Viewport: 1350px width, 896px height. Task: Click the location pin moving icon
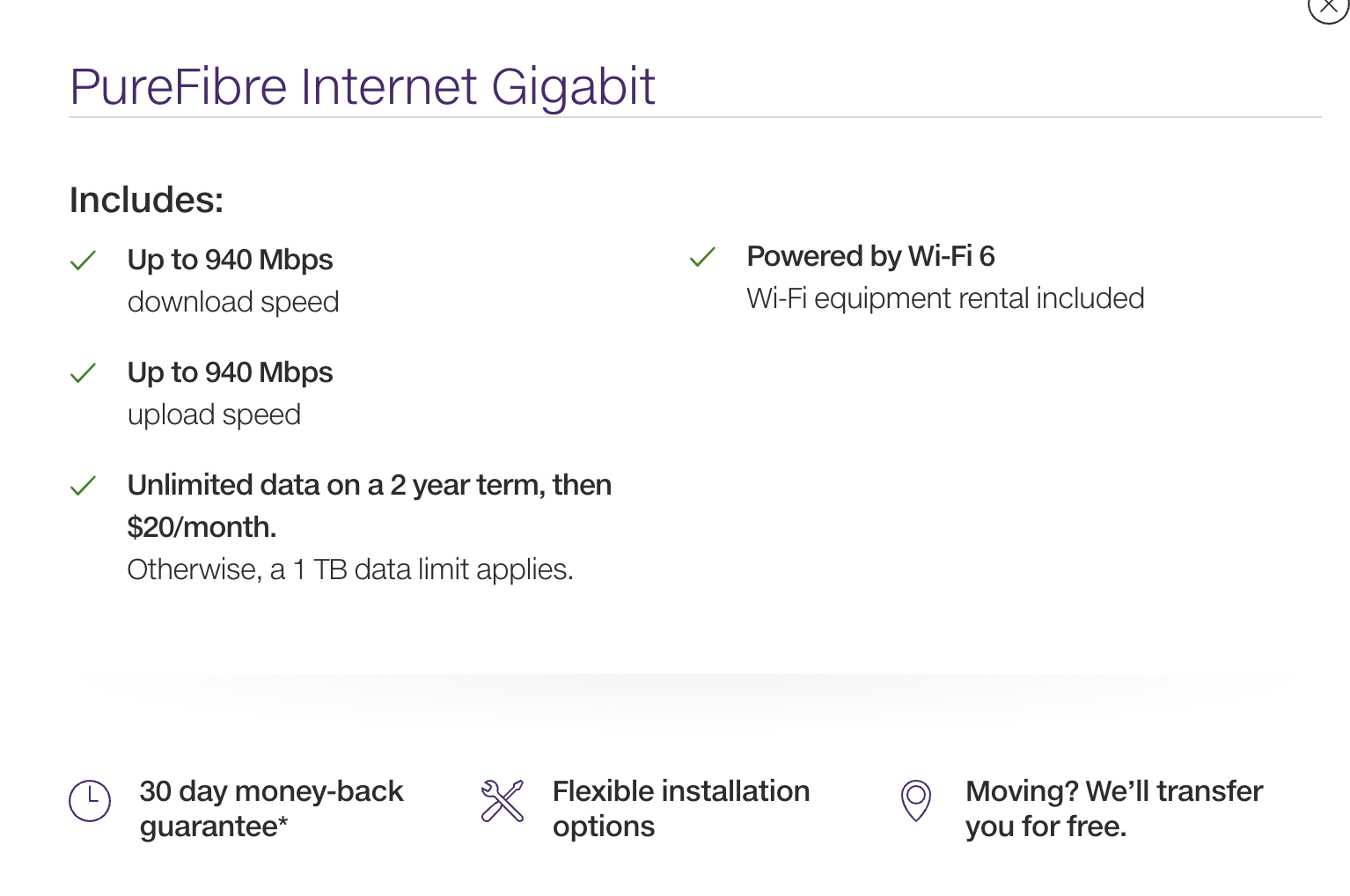916,800
